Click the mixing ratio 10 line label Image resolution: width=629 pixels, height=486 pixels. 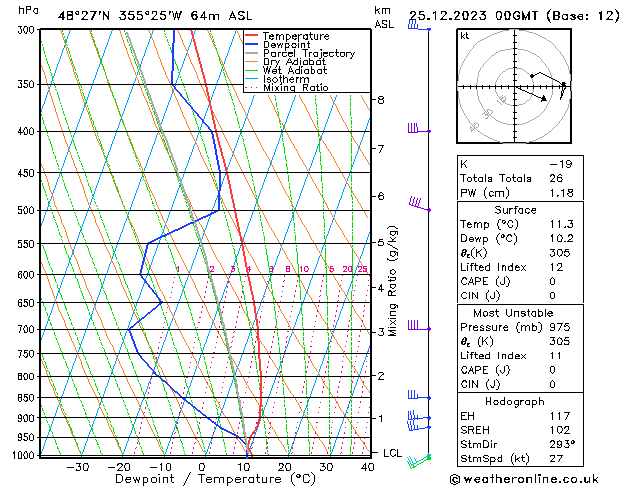(x=304, y=269)
